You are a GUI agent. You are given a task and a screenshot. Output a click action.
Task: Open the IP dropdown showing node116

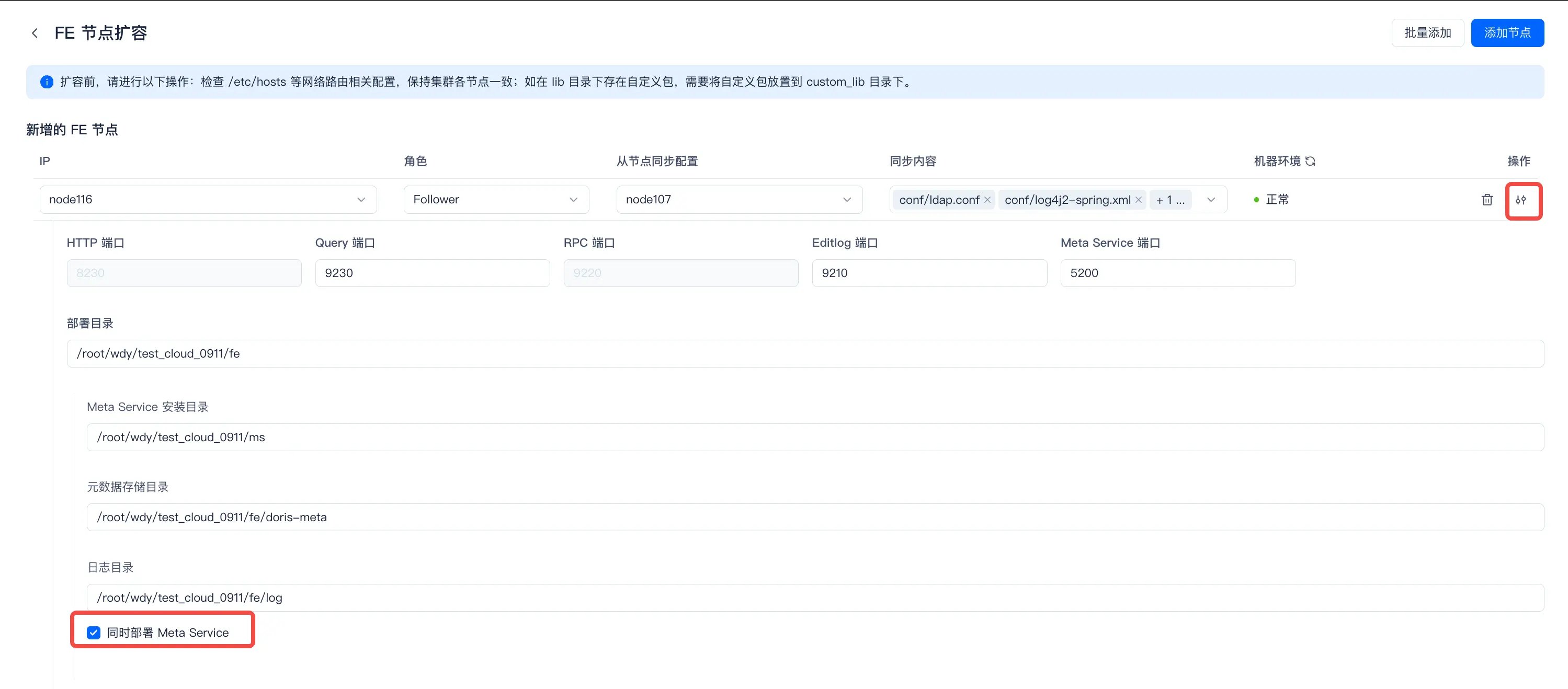pyautogui.click(x=208, y=200)
